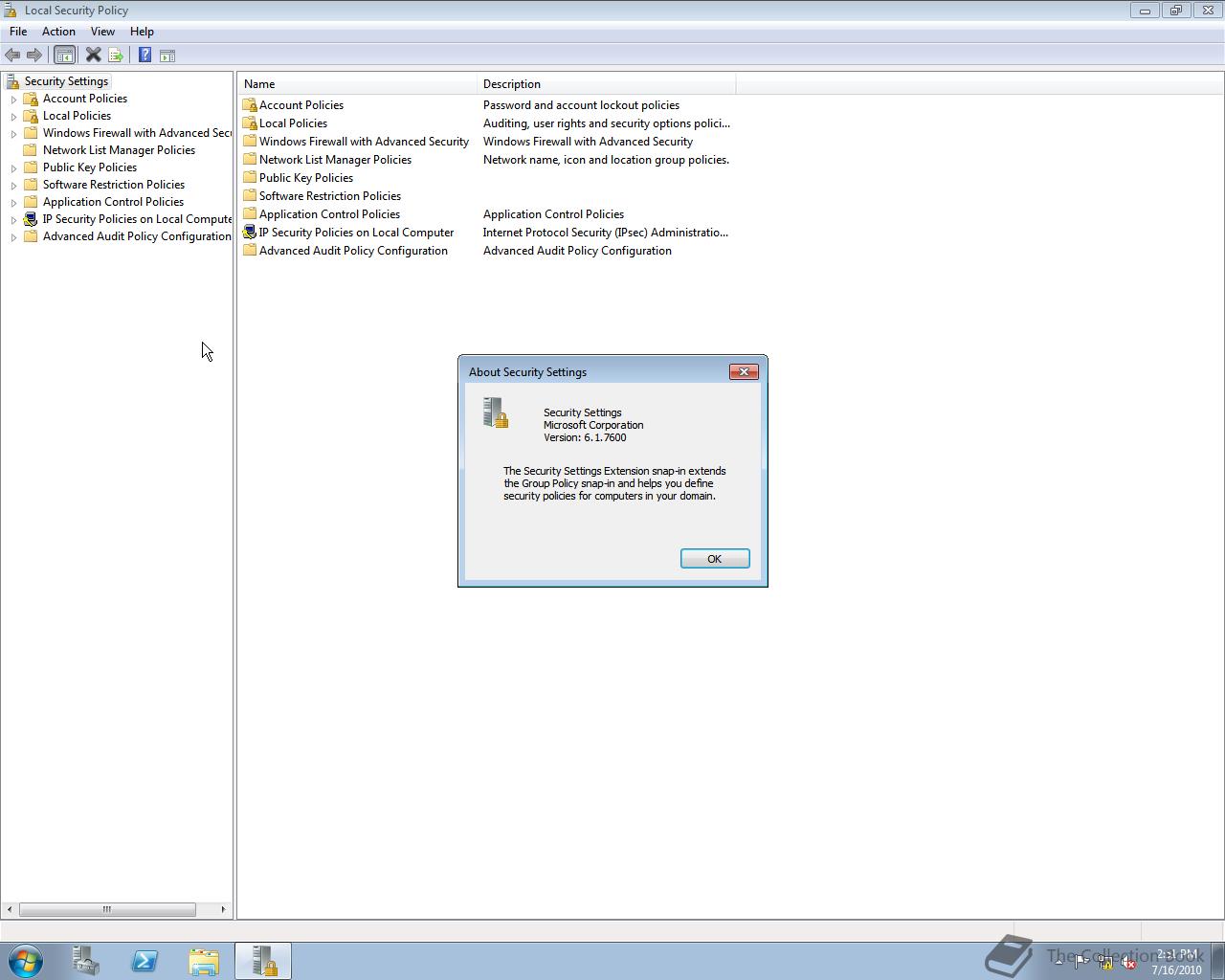Click the Account Policies icon in the list pane

pyautogui.click(x=250, y=105)
